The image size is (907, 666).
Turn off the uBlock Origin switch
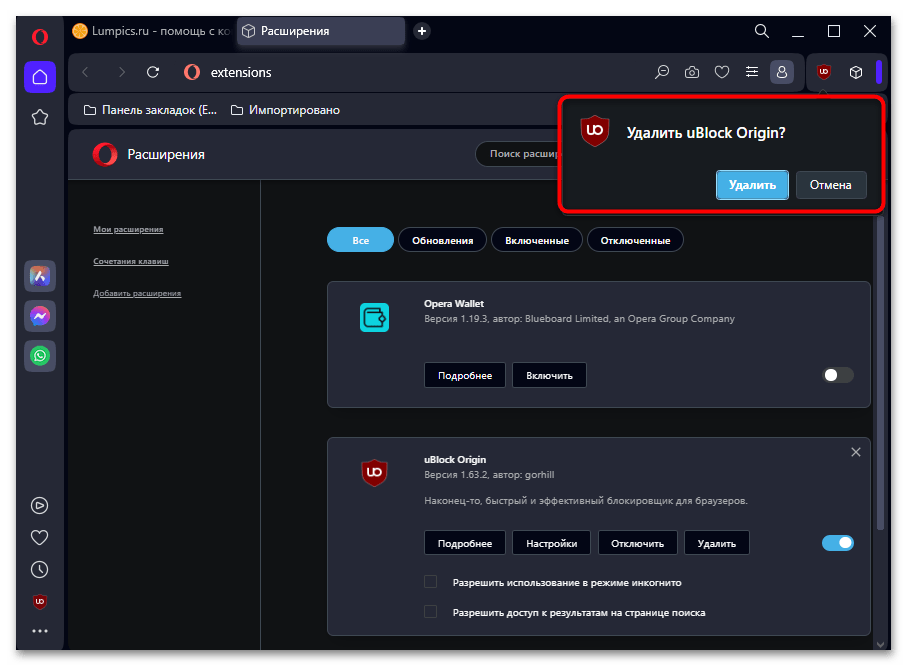coord(838,543)
